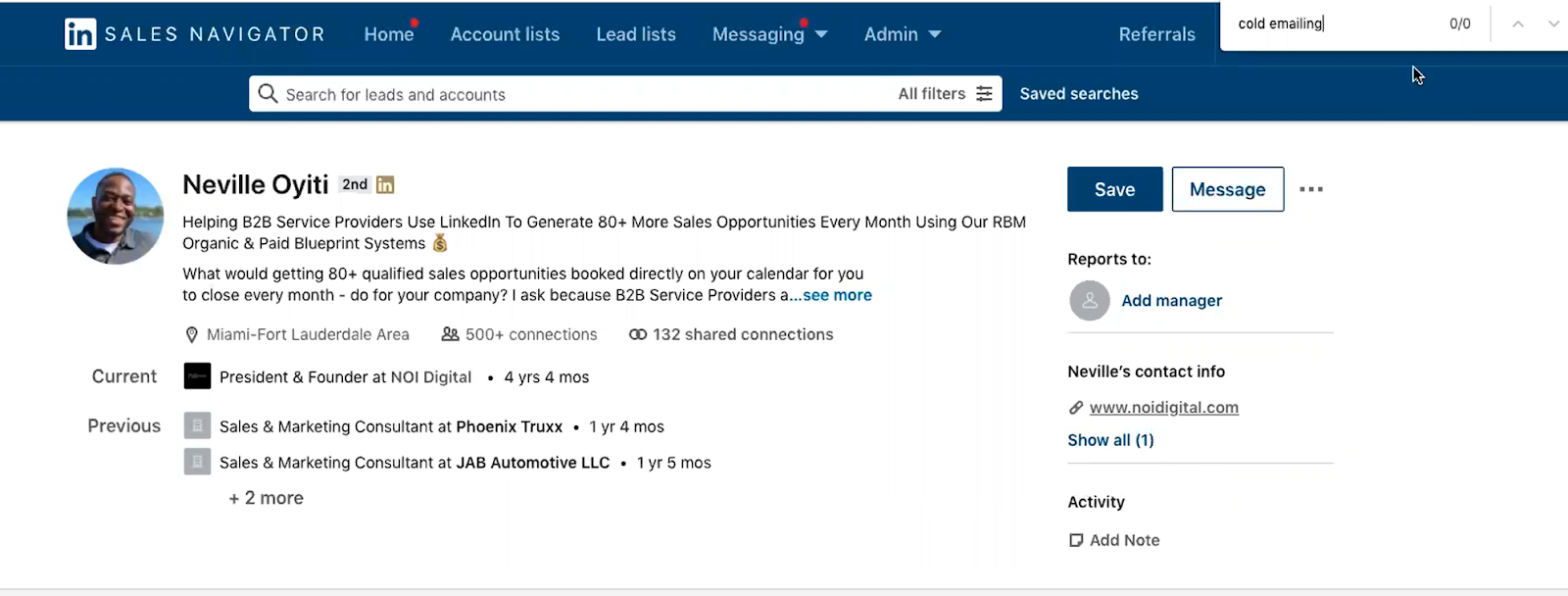This screenshot has height=596, width=1568.
Task: Click the 'Neville's contact info' heading
Action: (x=1147, y=372)
